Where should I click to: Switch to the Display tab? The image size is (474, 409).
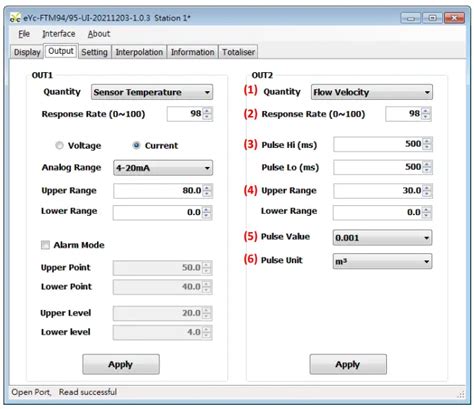pyautogui.click(x=27, y=52)
